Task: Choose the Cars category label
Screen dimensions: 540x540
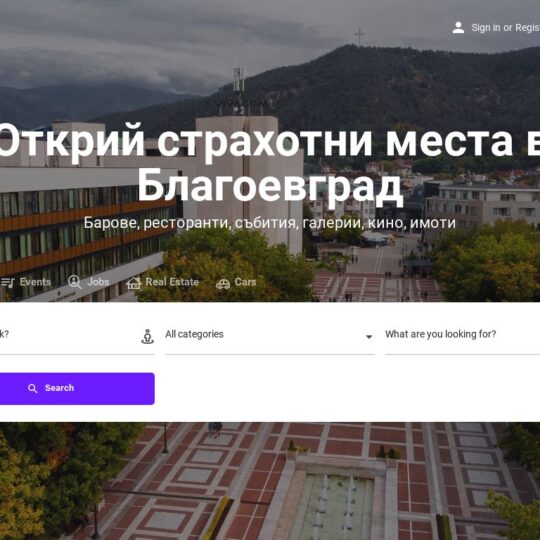Action: click(245, 282)
